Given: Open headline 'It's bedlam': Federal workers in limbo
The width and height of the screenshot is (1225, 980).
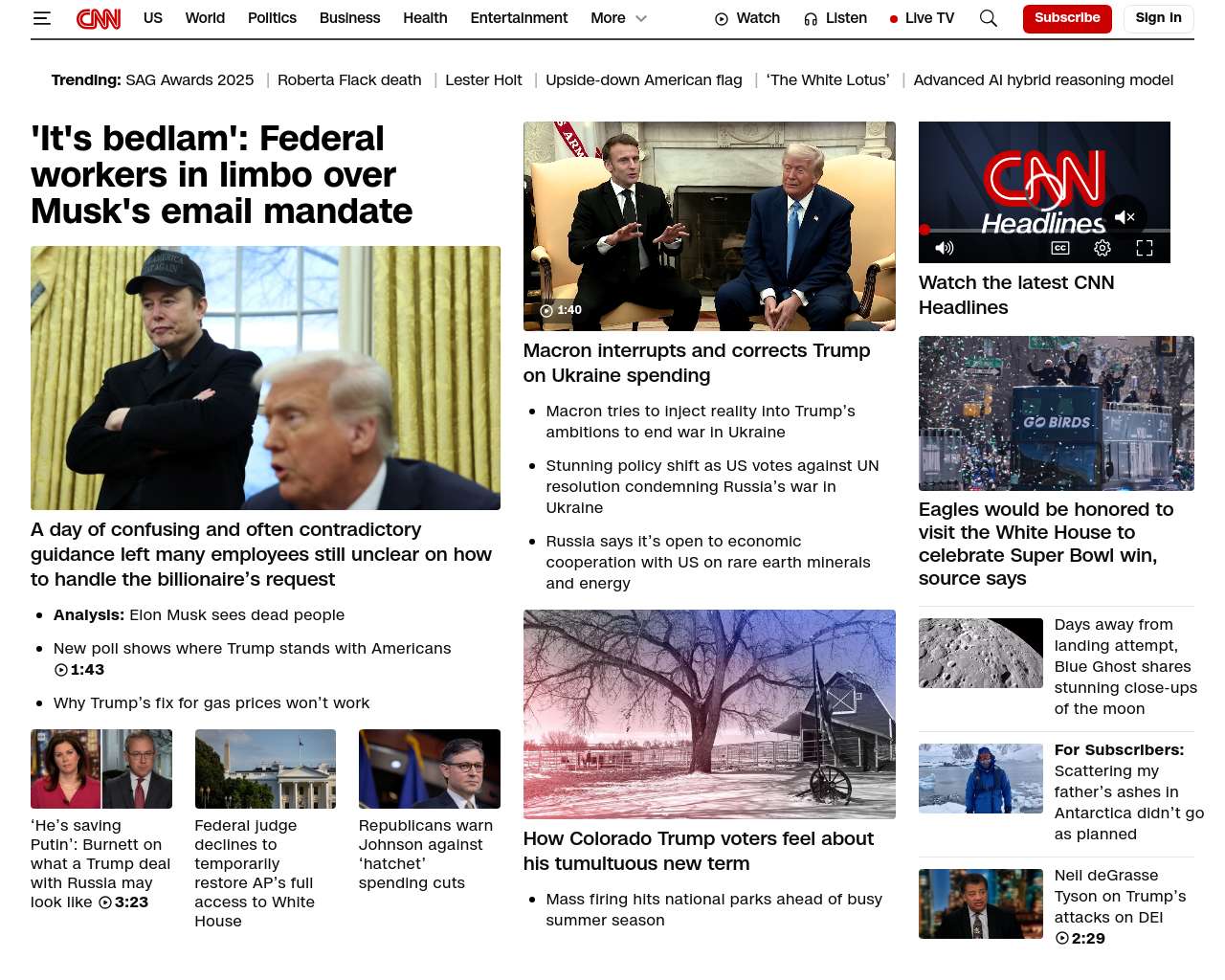Looking at the screenshot, I should click(x=222, y=175).
